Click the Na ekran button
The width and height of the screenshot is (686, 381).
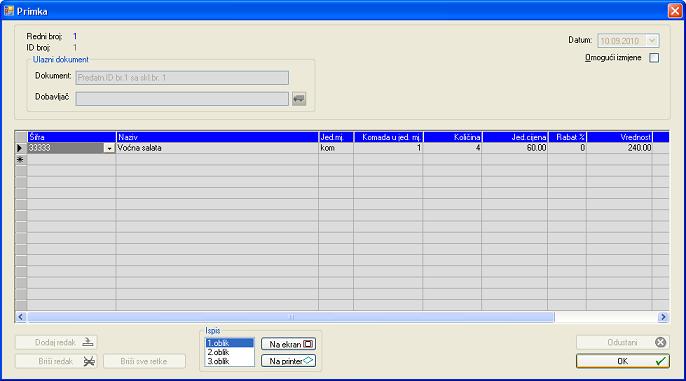click(x=289, y=344)
